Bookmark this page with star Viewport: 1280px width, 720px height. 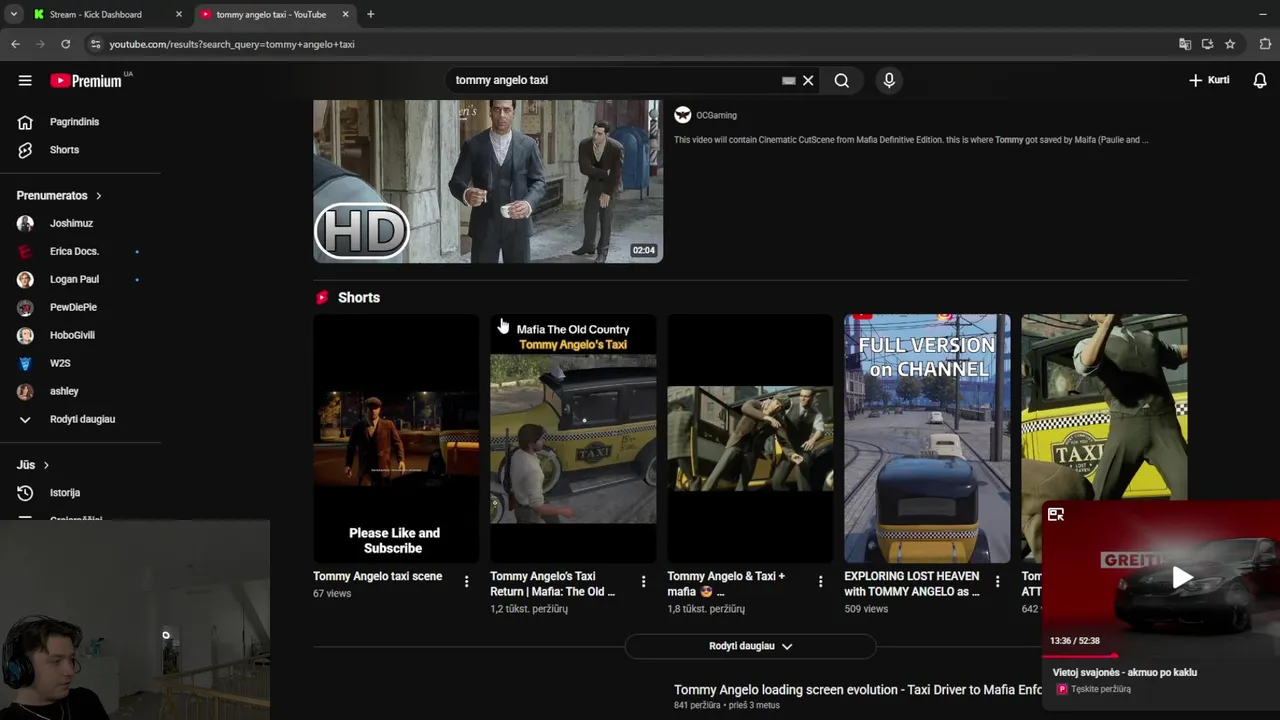point(1230,44)
